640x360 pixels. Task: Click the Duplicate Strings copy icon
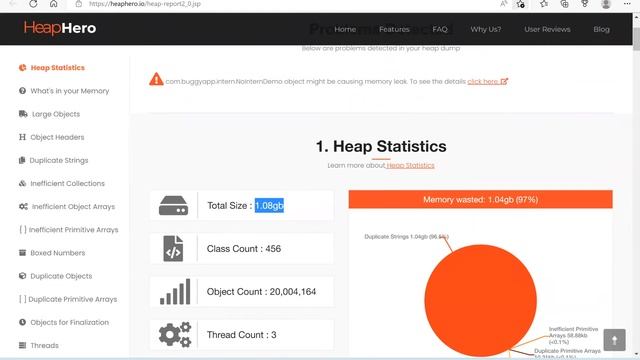[x=22, y=160]
